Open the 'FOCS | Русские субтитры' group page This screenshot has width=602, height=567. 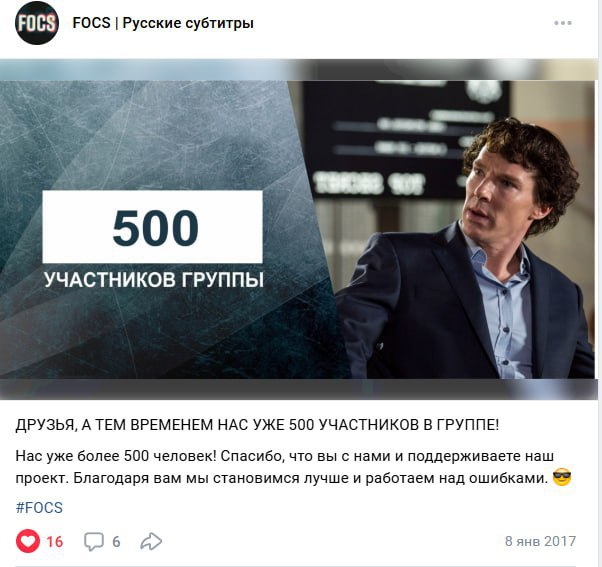pyautogui.click(x=163, y=23)
